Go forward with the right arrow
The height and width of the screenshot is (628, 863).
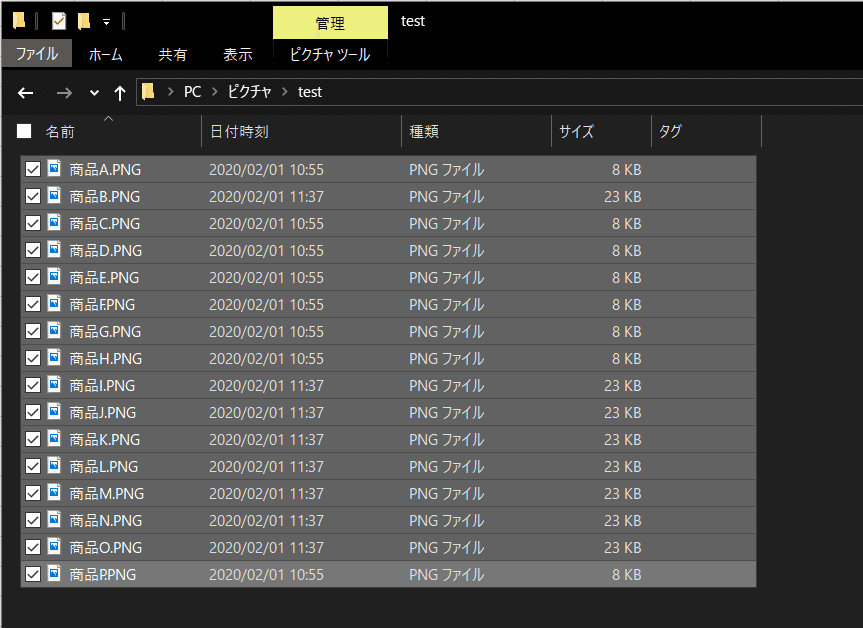64,92
